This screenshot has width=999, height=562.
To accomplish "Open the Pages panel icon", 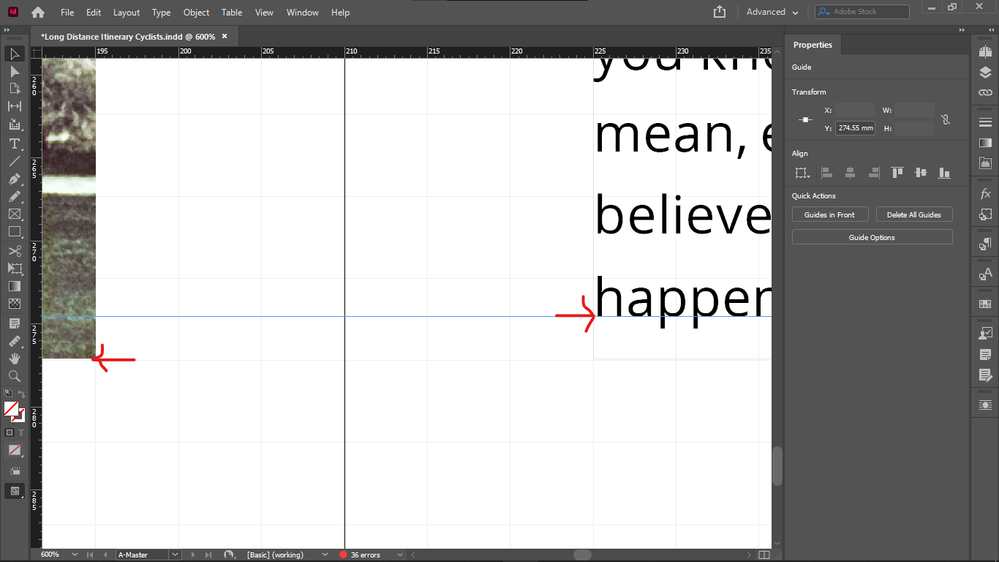I will click(985, 52).
